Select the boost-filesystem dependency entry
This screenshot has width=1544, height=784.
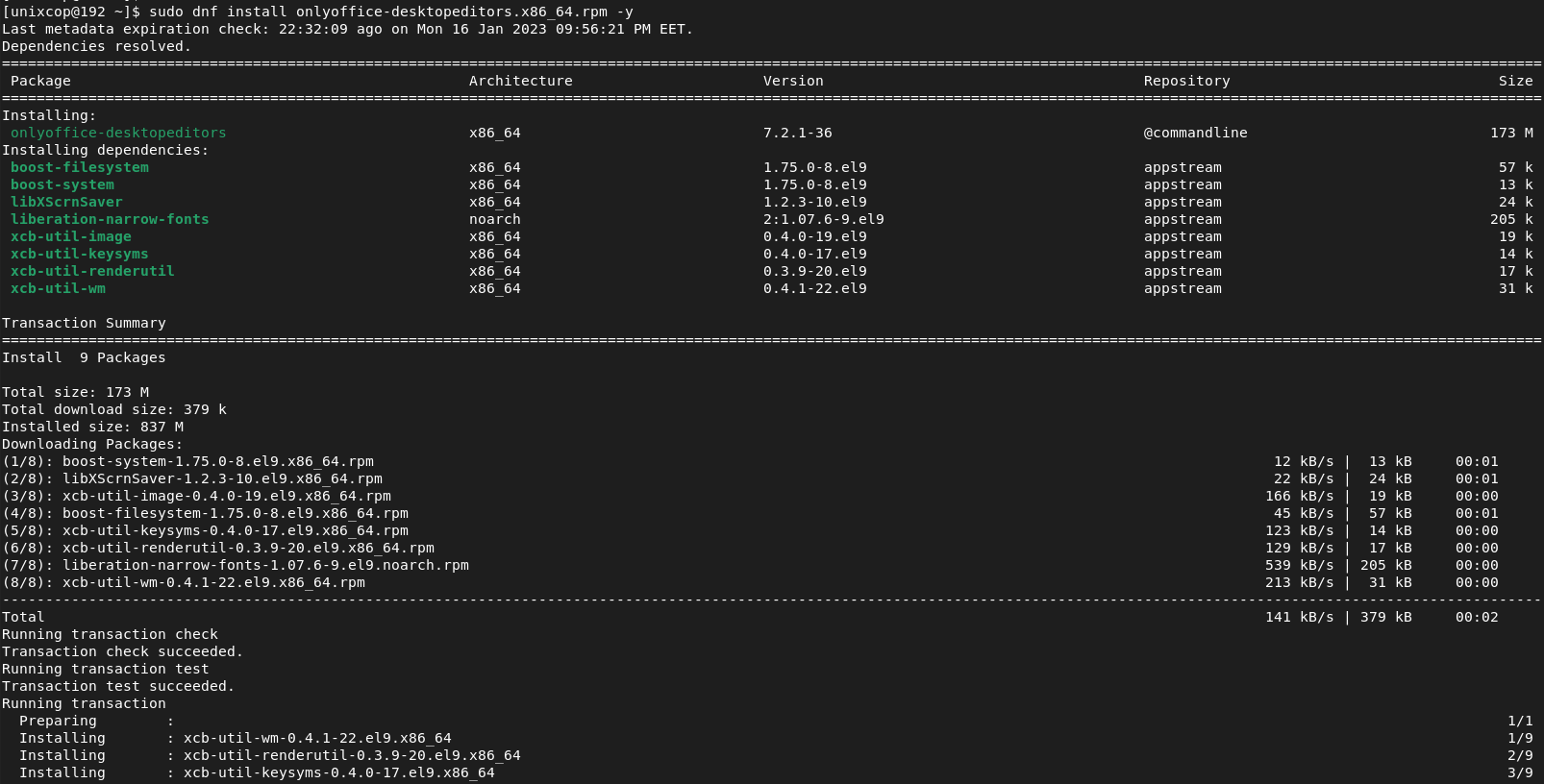pyautogui.click(x=80, y=167)
